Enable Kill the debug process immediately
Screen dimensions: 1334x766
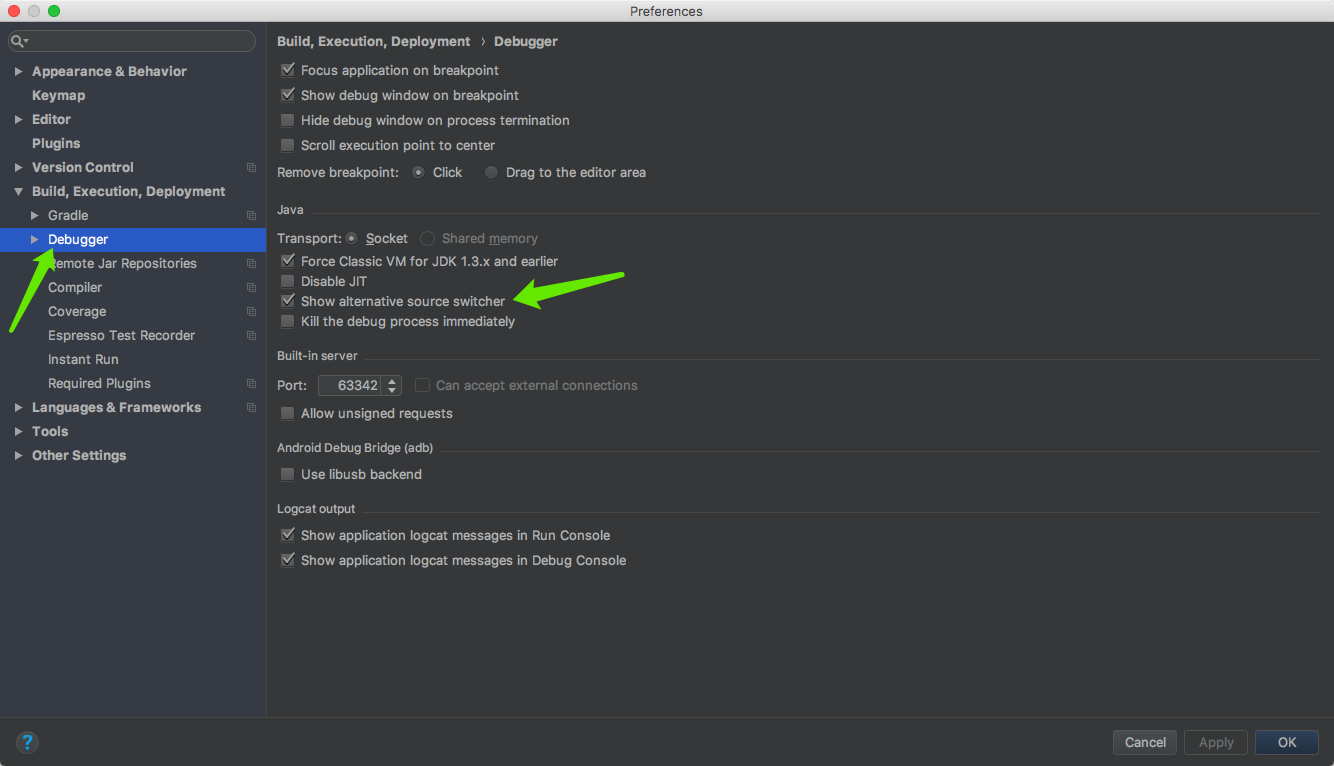pos(288,321)
